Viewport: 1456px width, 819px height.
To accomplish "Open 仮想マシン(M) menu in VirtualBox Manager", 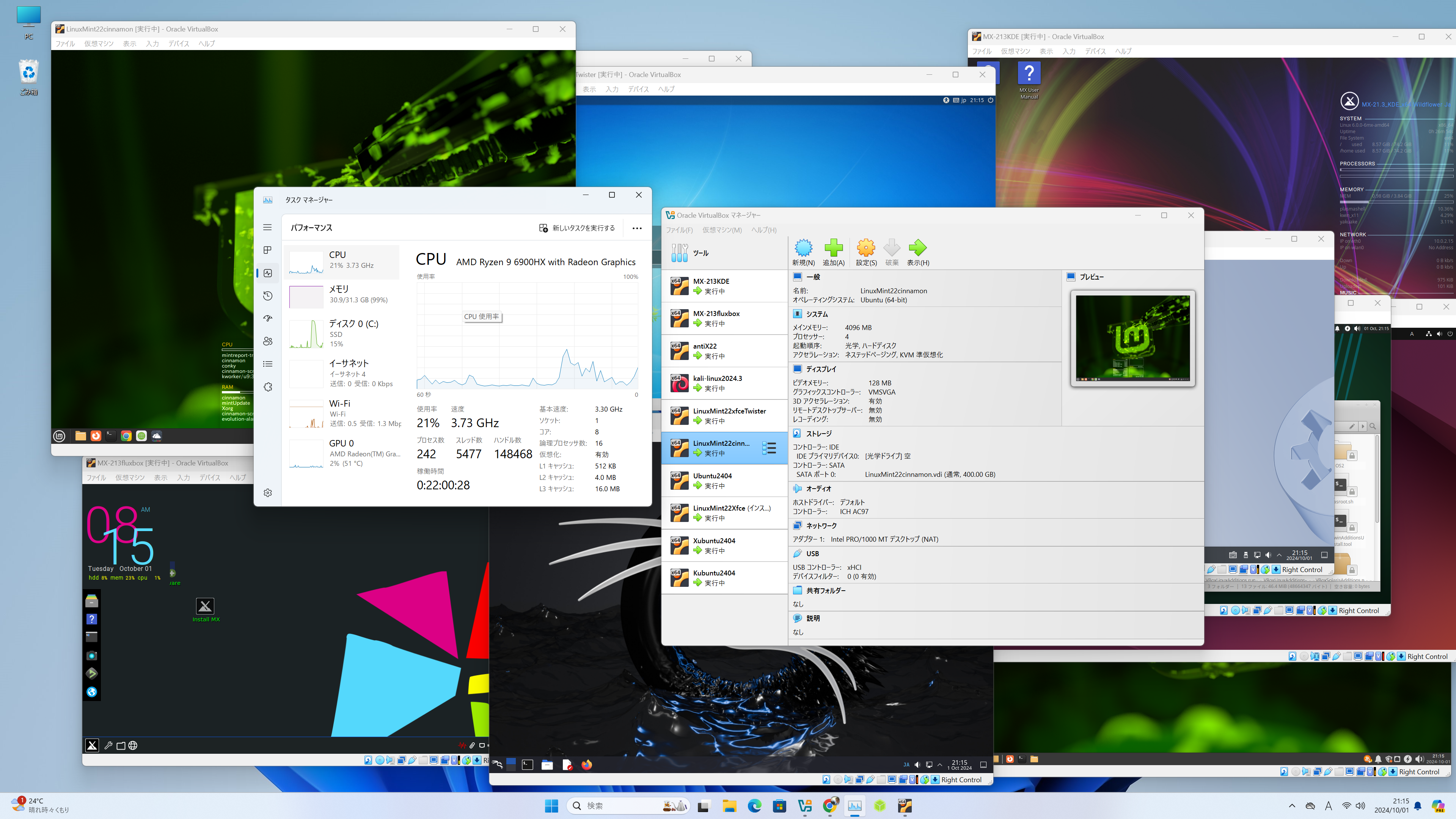I will coord(722,230).
